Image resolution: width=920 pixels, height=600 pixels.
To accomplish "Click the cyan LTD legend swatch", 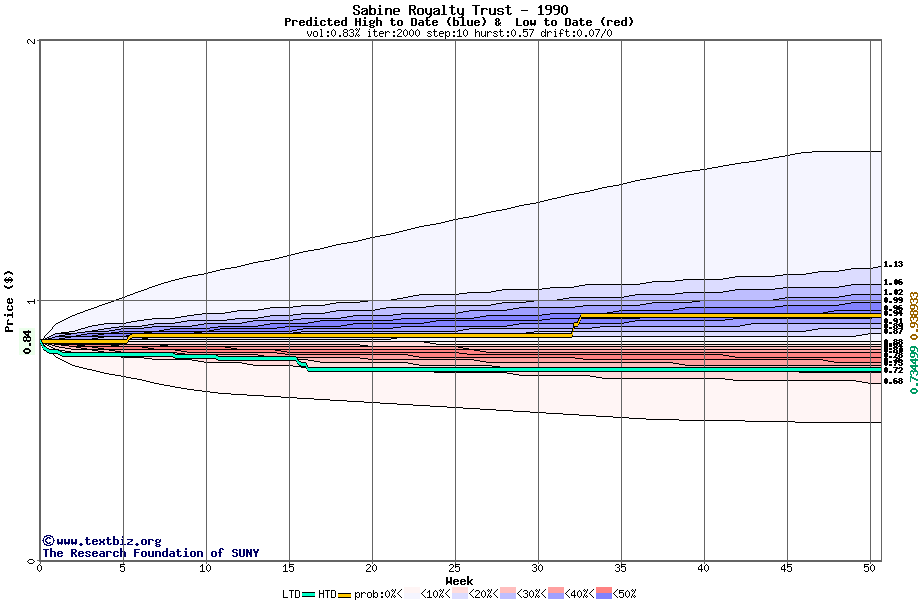I will (x=309, y=594).
